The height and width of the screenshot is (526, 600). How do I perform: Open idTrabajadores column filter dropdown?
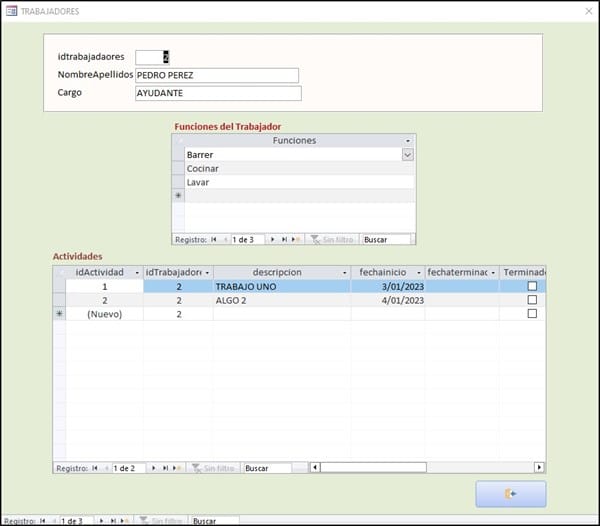[207, 273]
